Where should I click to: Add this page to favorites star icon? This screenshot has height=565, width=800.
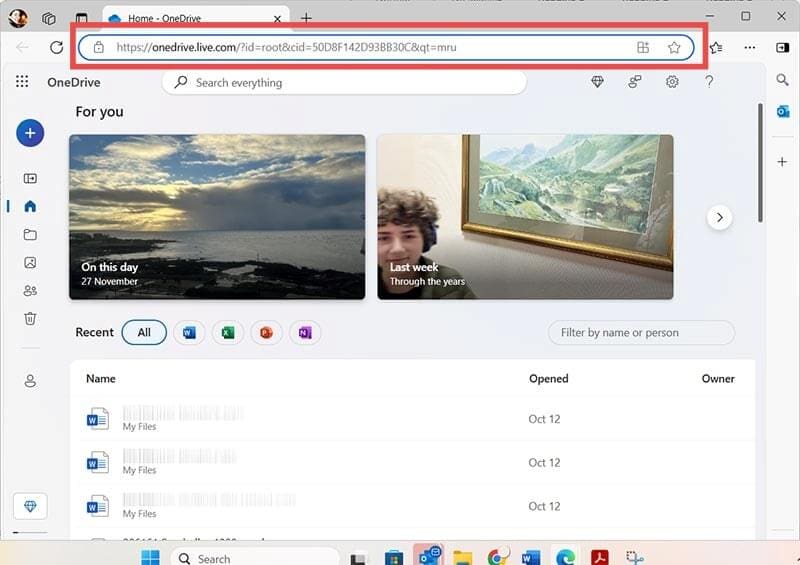click(x=674, y=47)
